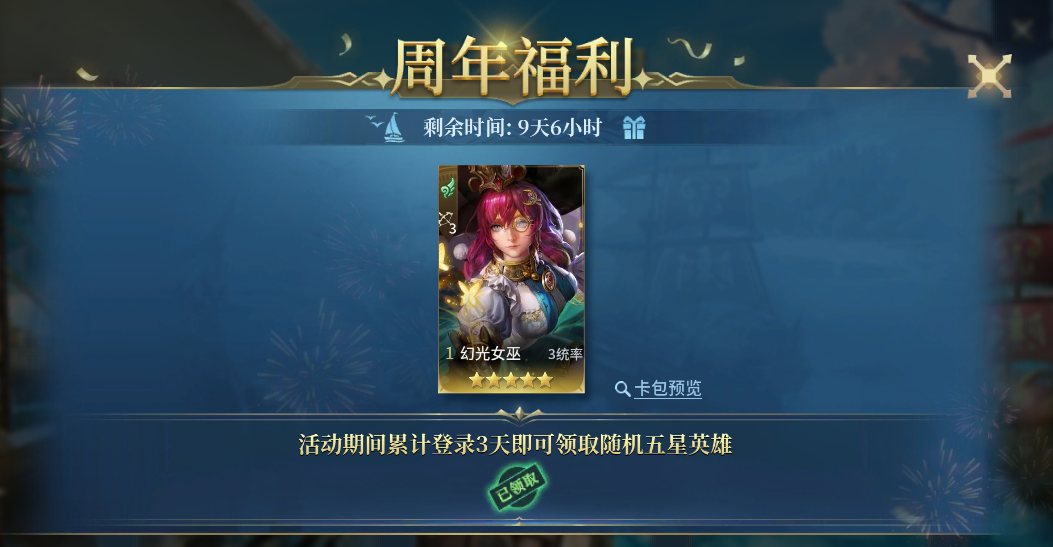Screen dimensions: 1053x547
Task: Click the 周年福利 title banner
Action: (x=512, y=66)
